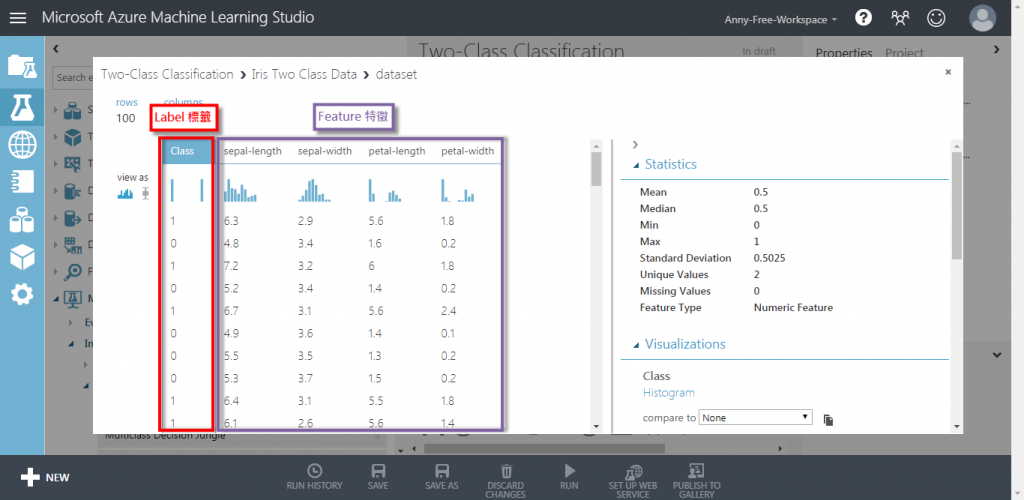Copy visualization icon beside compare dropdown
Screen dimensions: 1024x500
coord(828,420)
